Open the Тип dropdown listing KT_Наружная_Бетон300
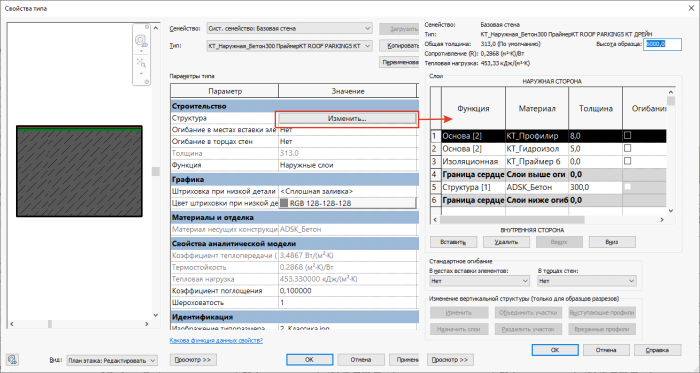This screenshot has width=700, height=373. tap(289, 46)
